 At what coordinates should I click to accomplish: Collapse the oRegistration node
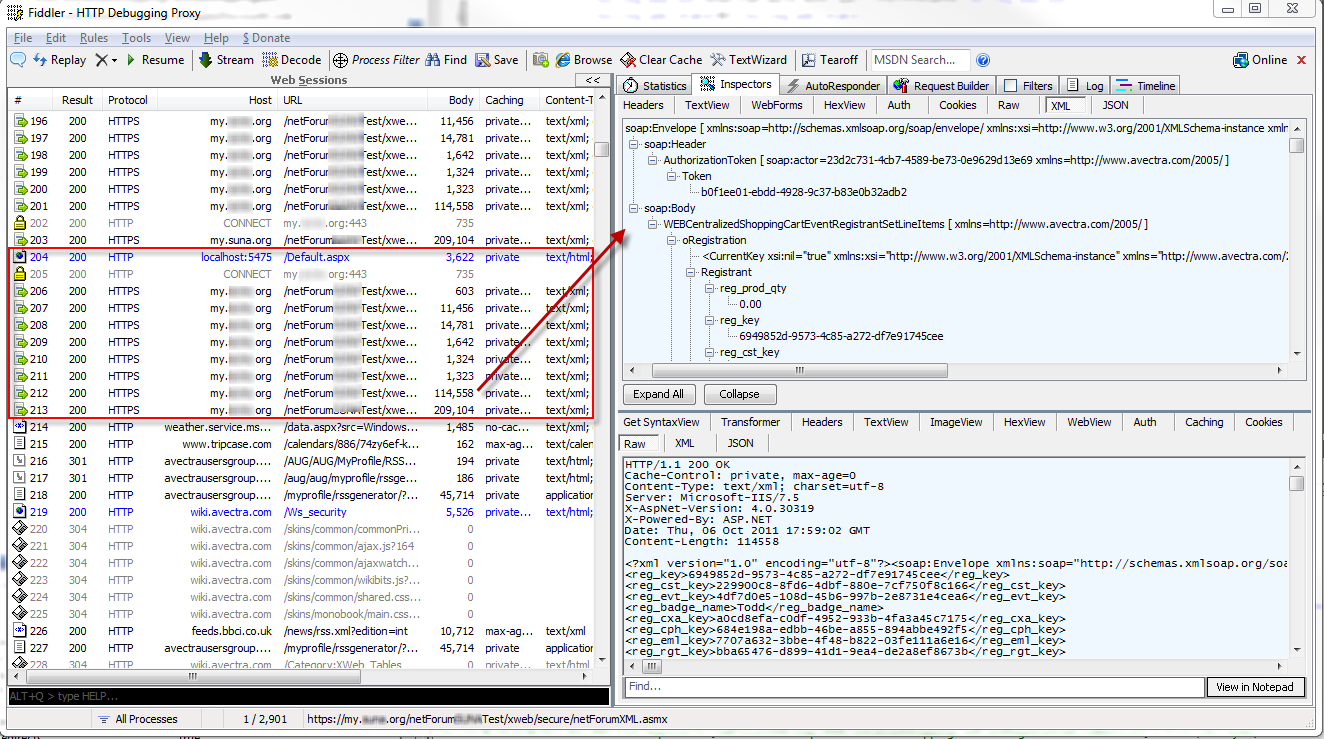point(671,240)
